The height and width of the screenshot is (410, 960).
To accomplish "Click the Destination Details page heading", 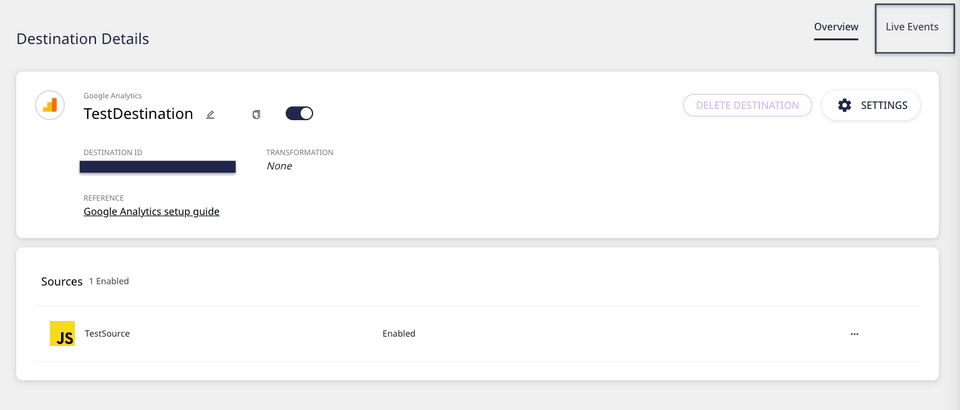I will pos(83,39).
